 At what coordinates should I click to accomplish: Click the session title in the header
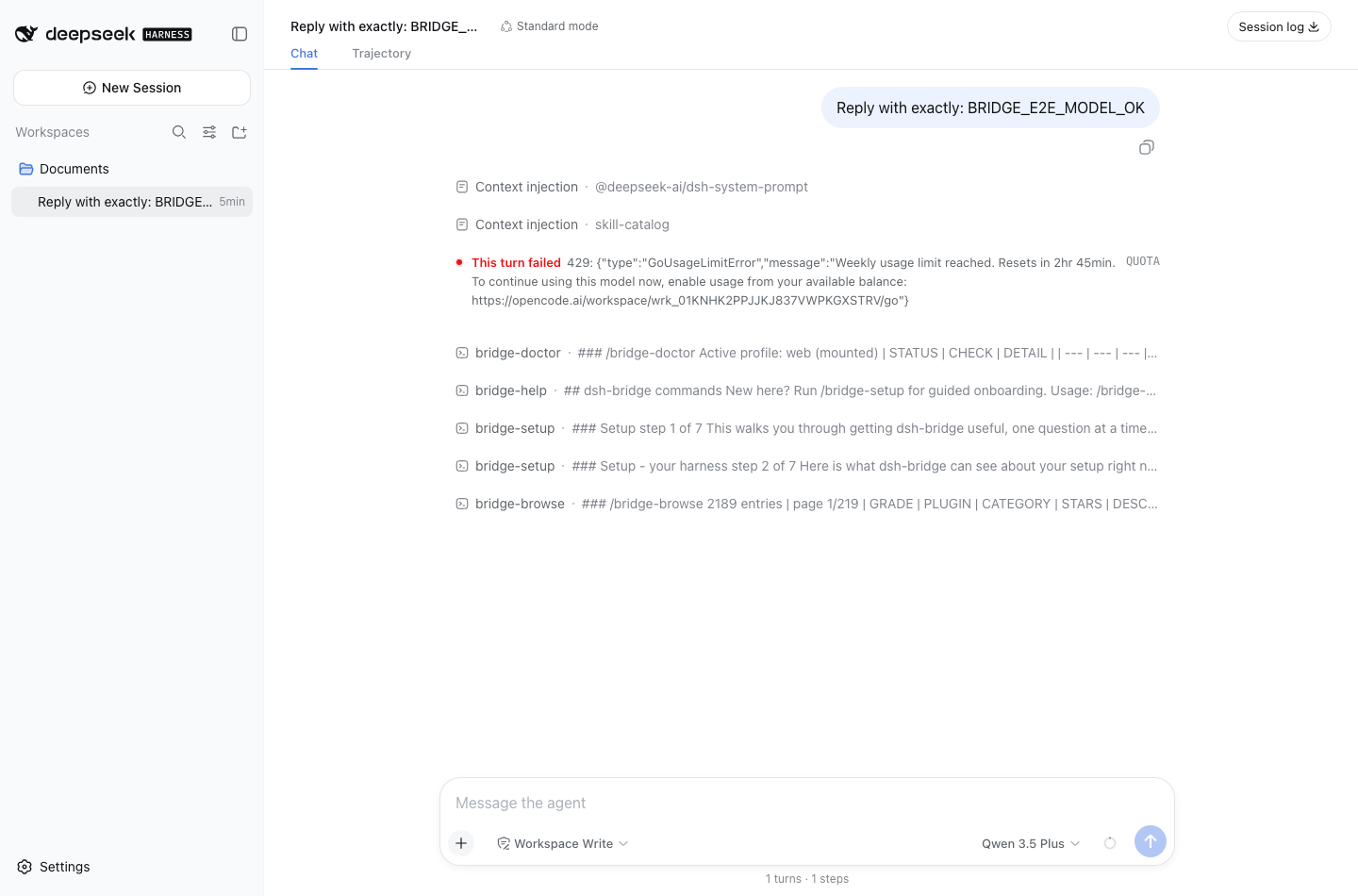point(384,26)
